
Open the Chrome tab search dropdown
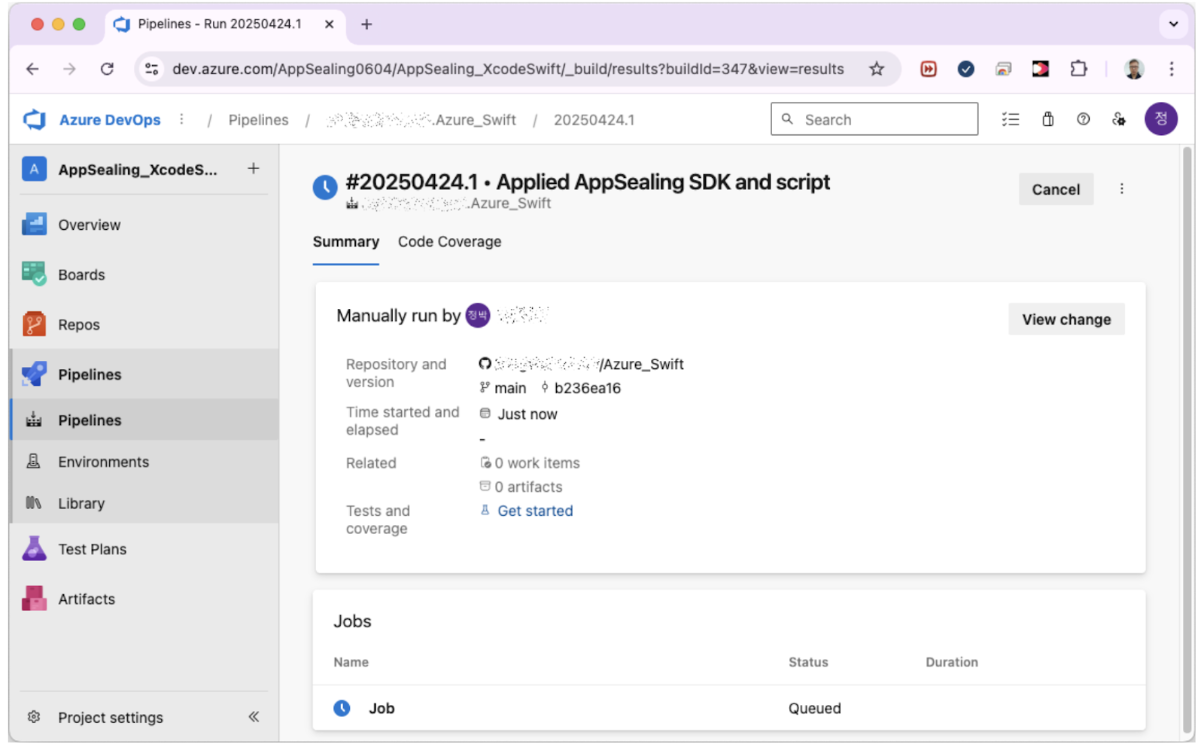pos(1171,24)
